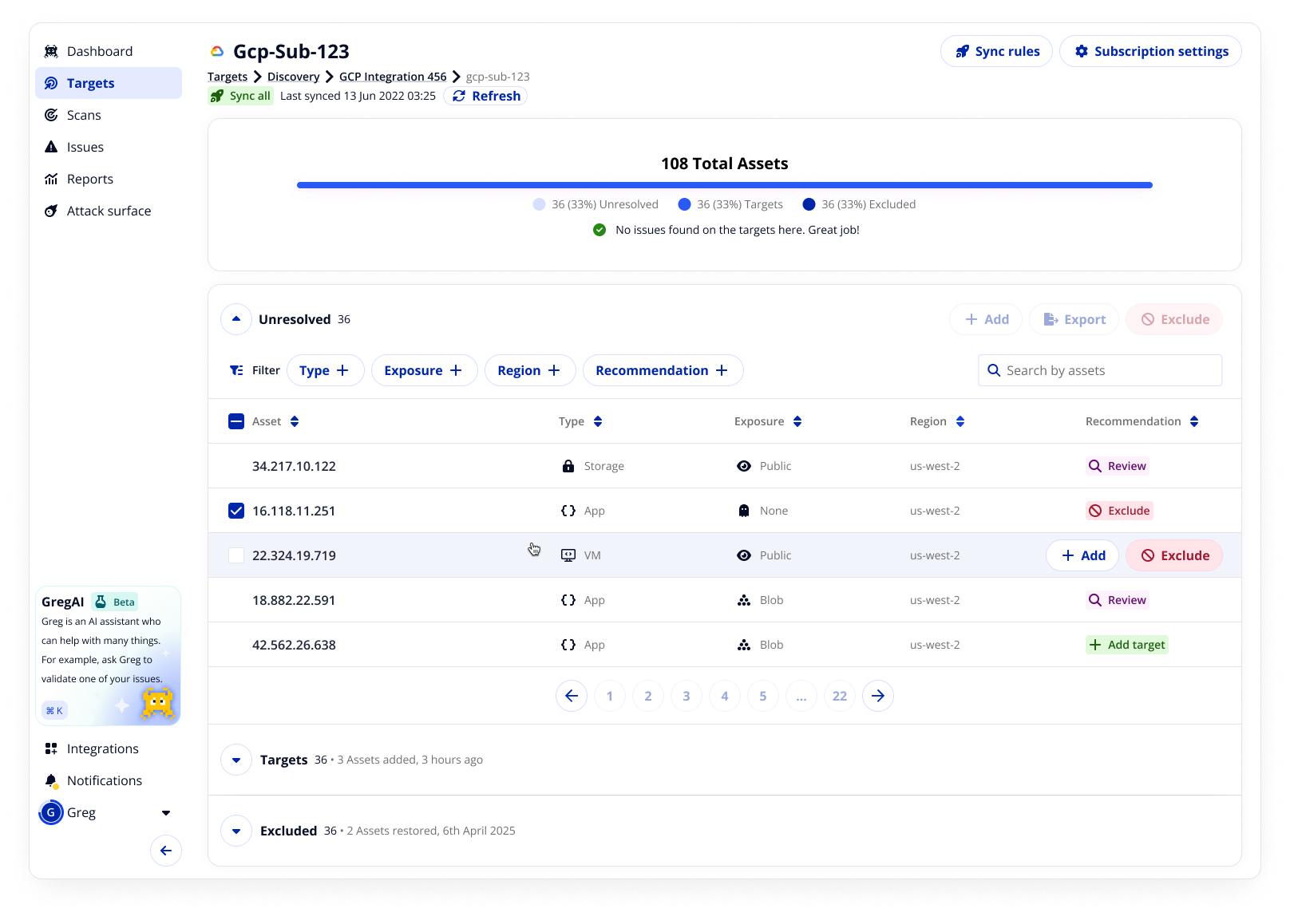Click the Filter icon in Unresolved
This screenshot has width=1290, height=924.
pyautogui.click(x=237, y=370)
